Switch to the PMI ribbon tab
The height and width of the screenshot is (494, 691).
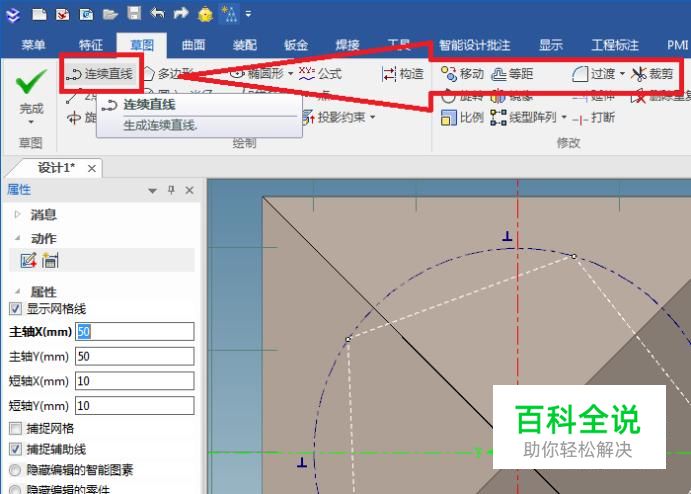pyautogui.click(x=677, y=45)
